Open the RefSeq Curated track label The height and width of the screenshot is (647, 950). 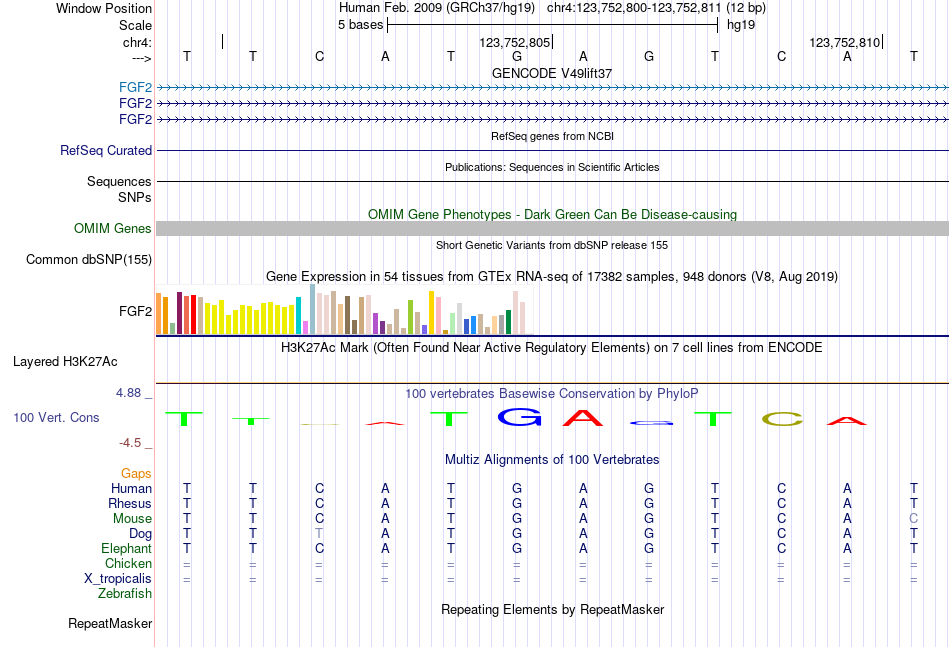106,150
